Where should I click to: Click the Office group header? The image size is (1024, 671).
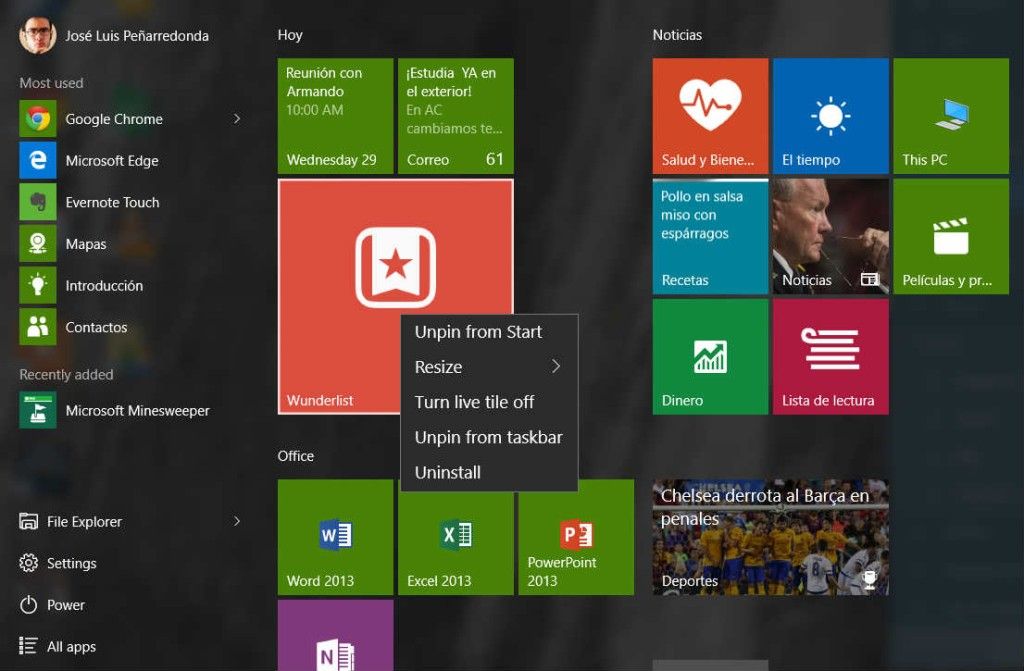coord(296,456)
